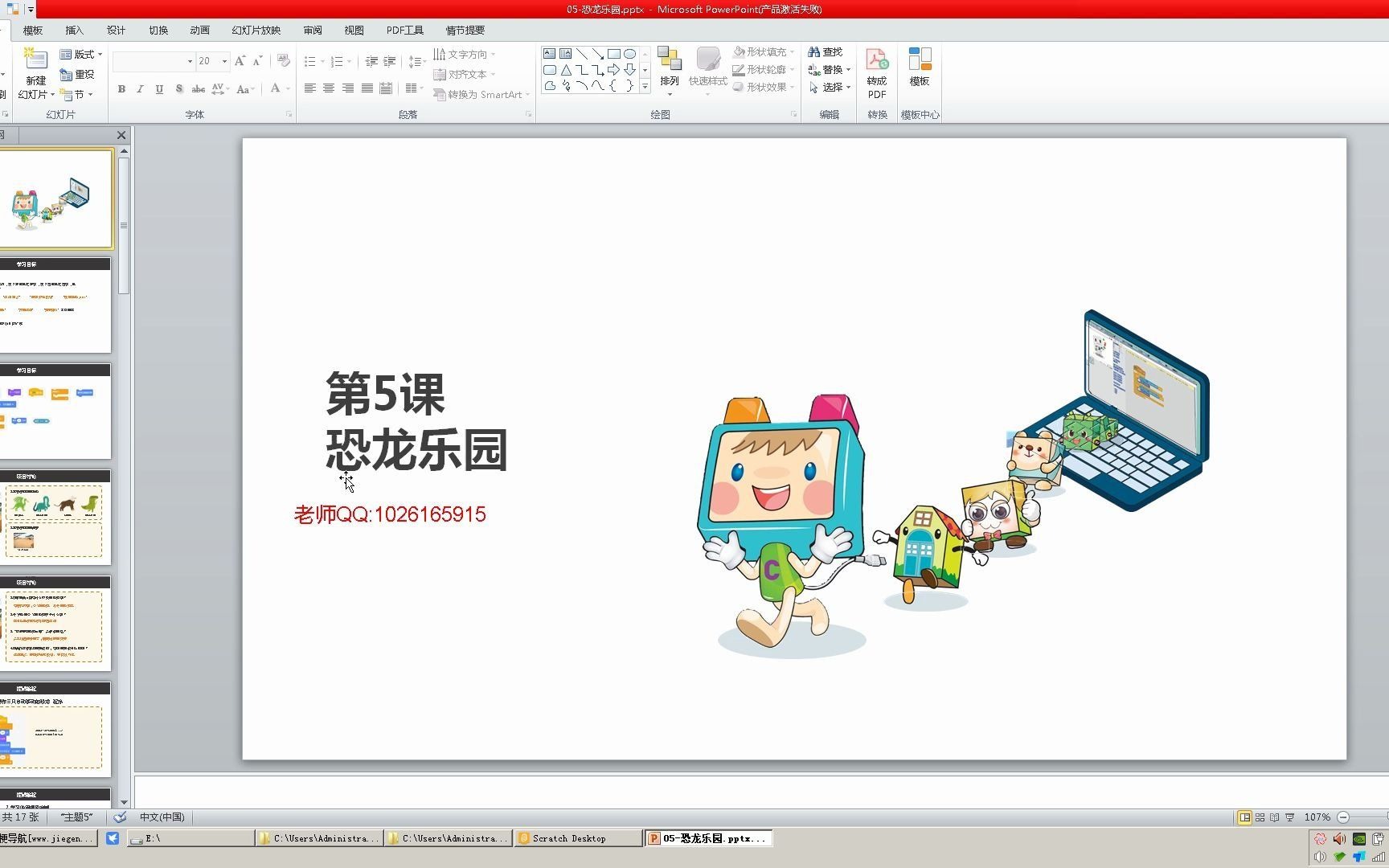1389x868 pixels.
Task: Click the slide thumbnail panel scrollbar thumb
Action: 124,225
